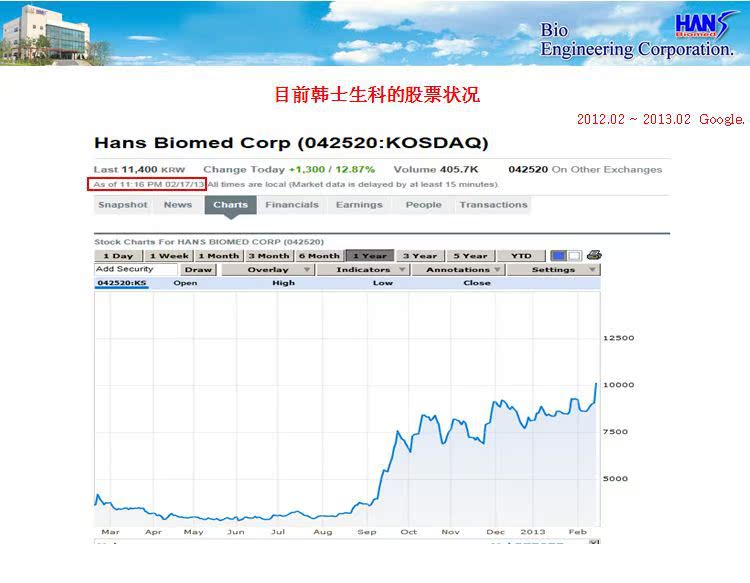Click the Hans Biomed logo
The image size is (750, 583).
pyautogui.click(x=705, y=24)
